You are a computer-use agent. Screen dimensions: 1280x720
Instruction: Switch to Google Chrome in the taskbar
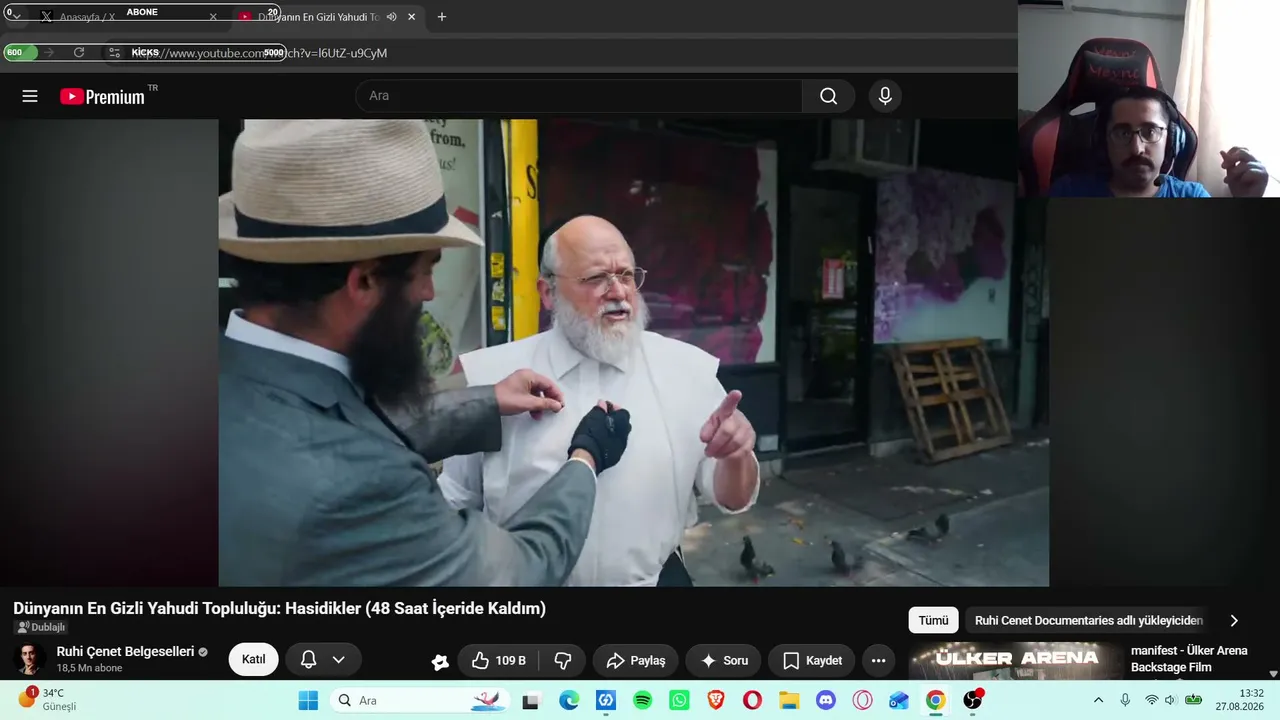coord(936,700)
